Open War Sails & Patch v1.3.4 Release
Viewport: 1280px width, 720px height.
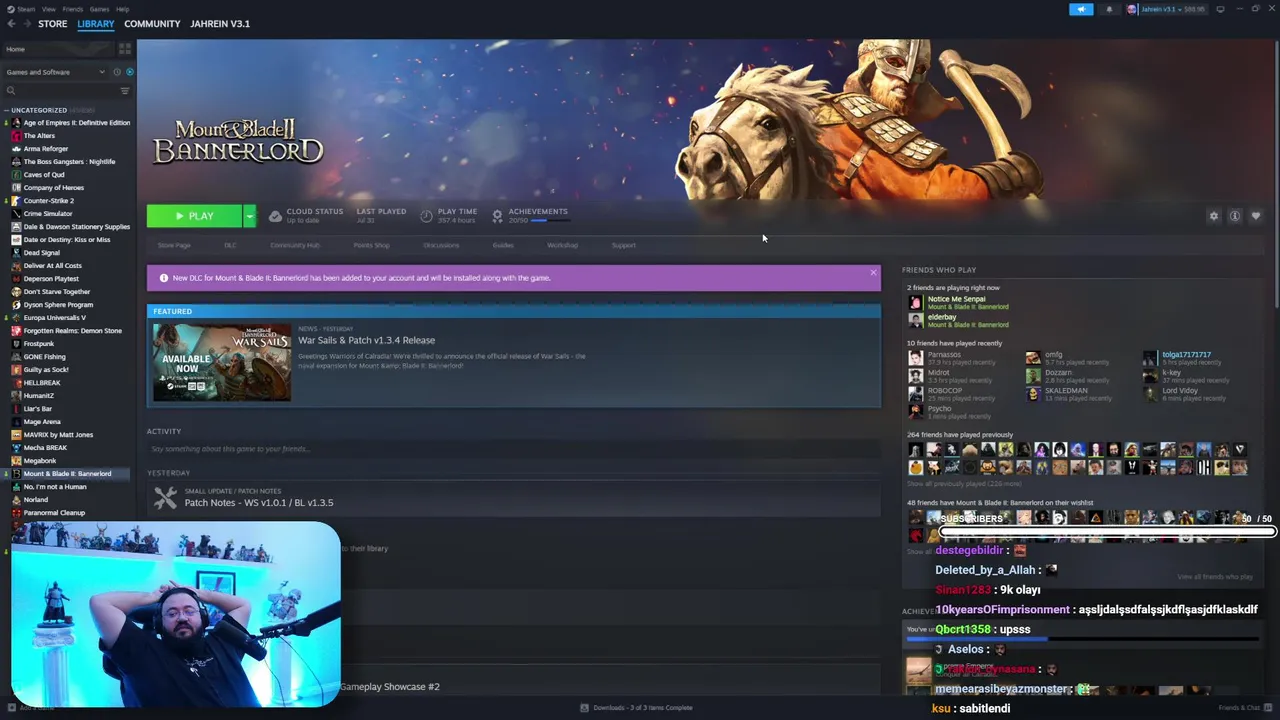coord(366,340)
